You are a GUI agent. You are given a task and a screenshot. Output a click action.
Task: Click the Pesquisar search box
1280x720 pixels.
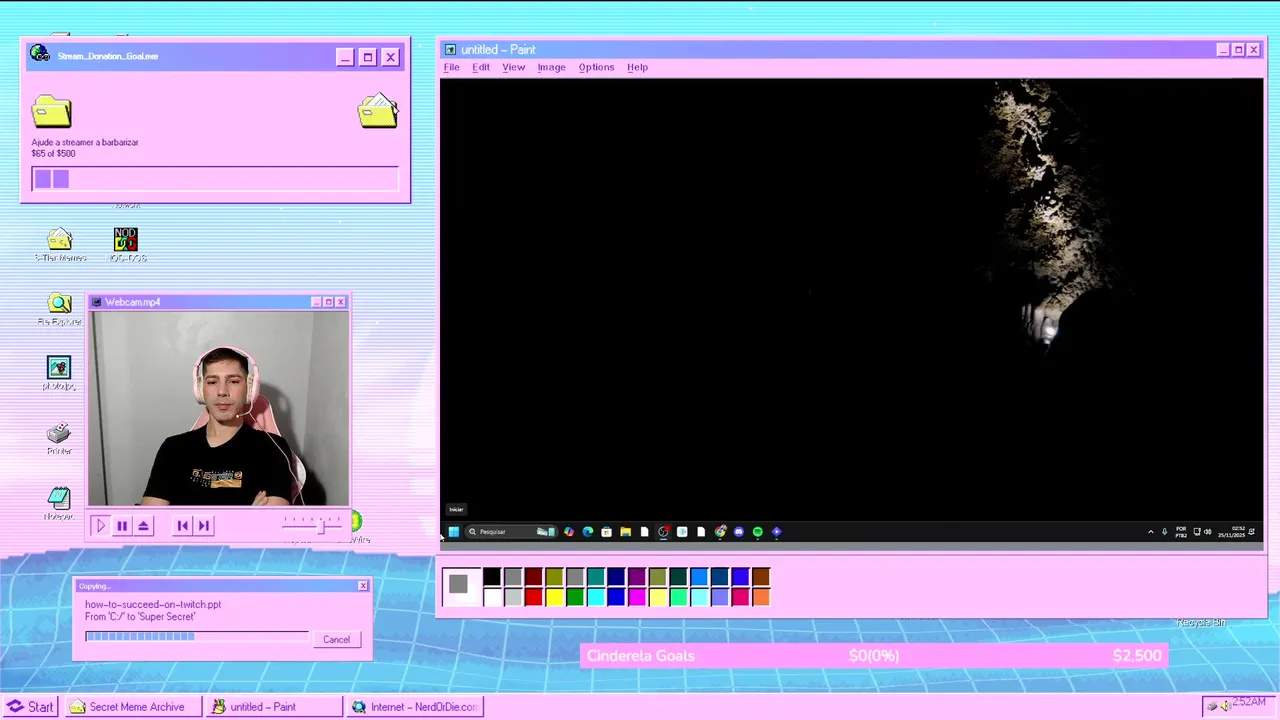[x=511, y=532]
